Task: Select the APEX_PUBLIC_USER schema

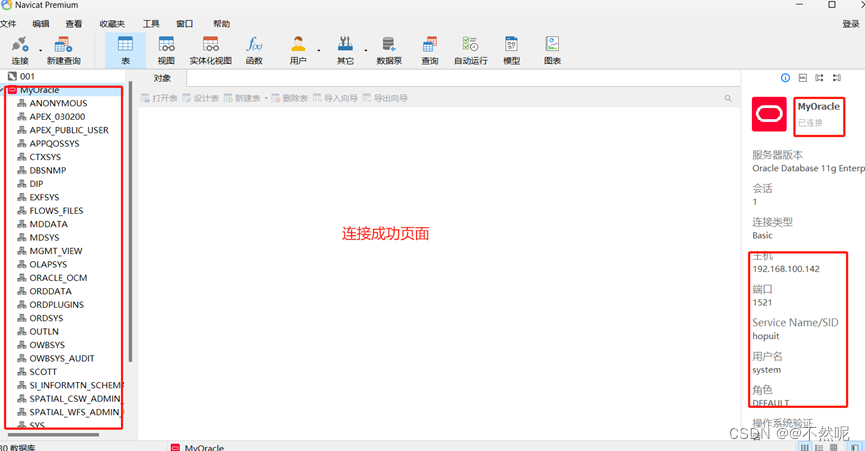Action: (x=69, y=130)
